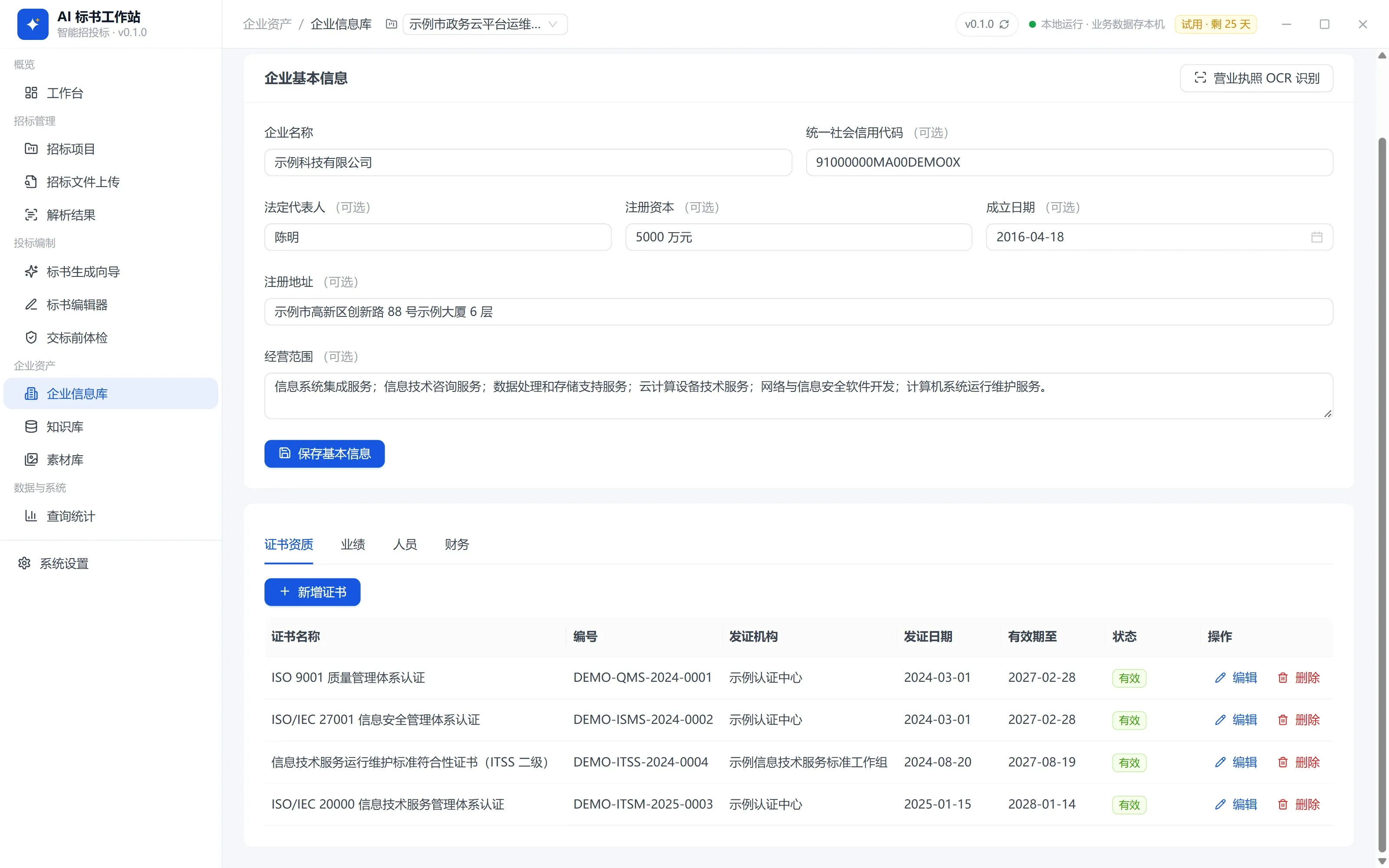Open the 招标项目 sidebar item

[x=111, y=149]
